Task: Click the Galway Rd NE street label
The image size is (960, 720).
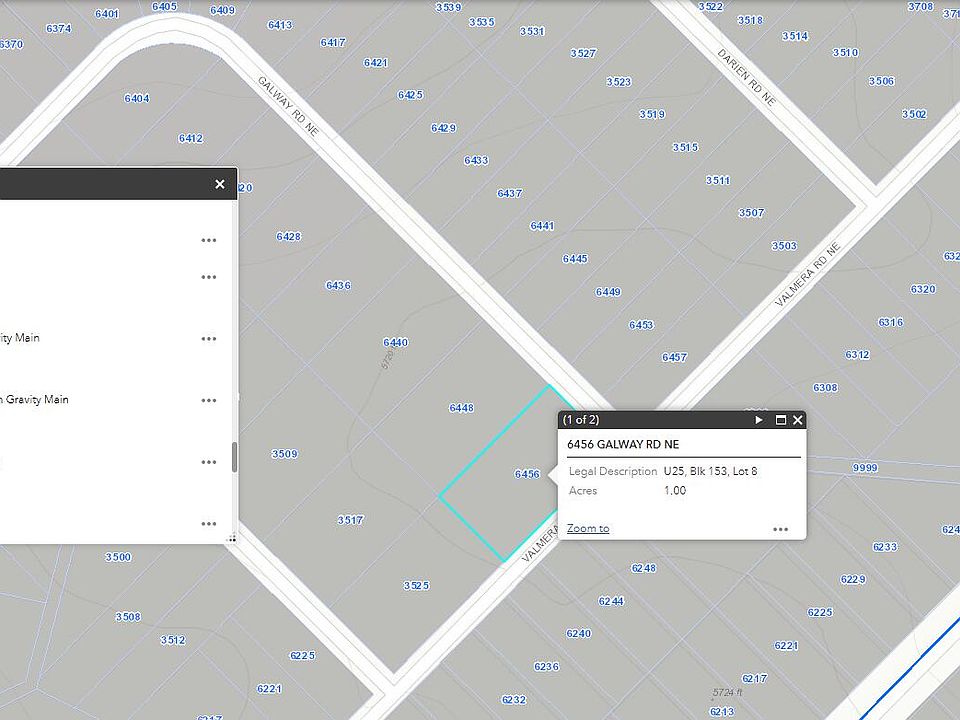Action: 288,105
